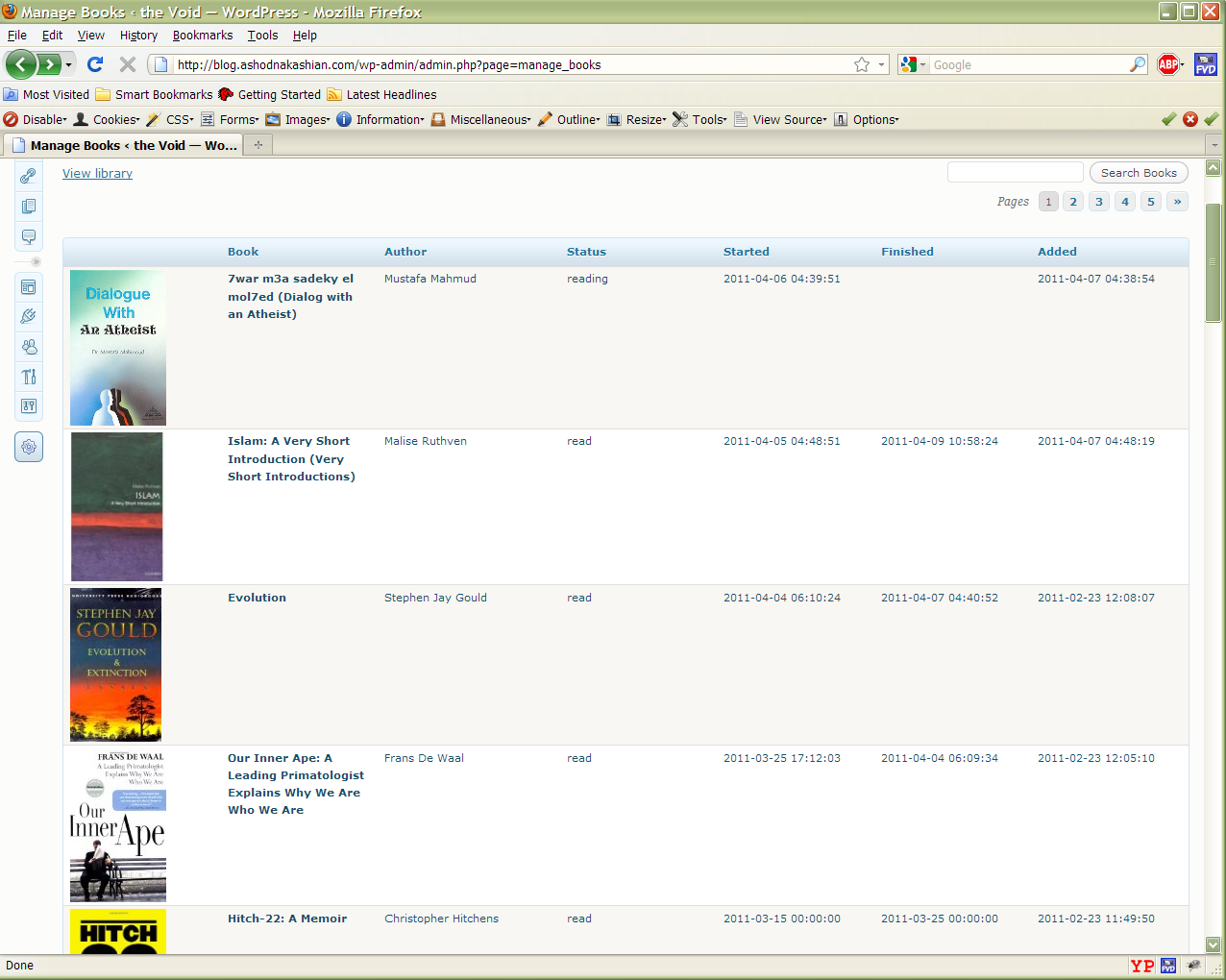This screenshot has height=980, width=1226.
Task: Open the Hitch-22: A Memoir book link
Action: click(287, 919)
